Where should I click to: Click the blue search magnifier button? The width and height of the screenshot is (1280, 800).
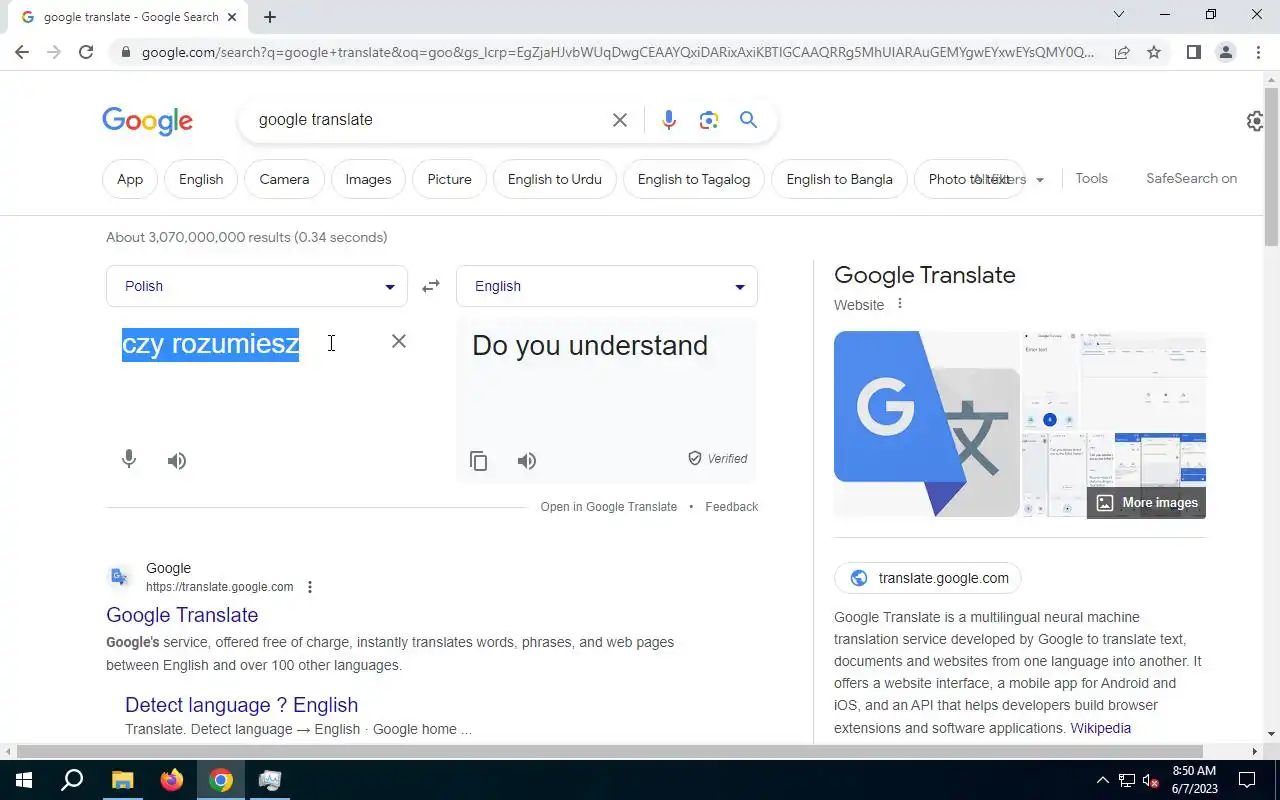pos(748,120)
